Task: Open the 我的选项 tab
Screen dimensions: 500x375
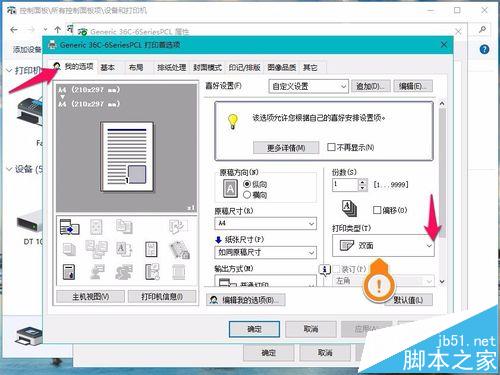Action: pyautogui.click(x=74, y=67)
